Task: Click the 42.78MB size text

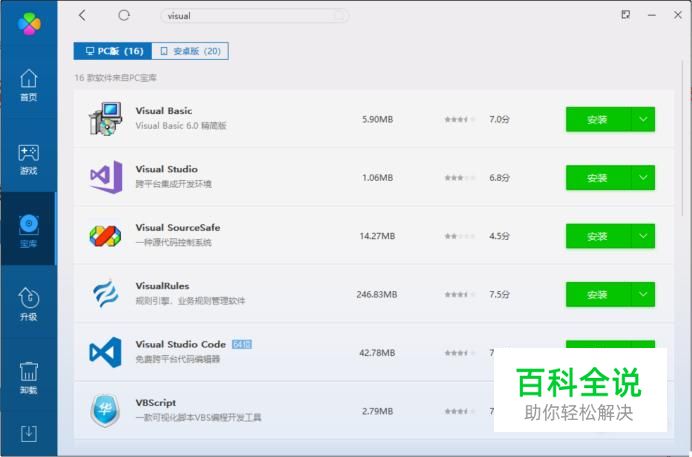Action: click(377, 352)
